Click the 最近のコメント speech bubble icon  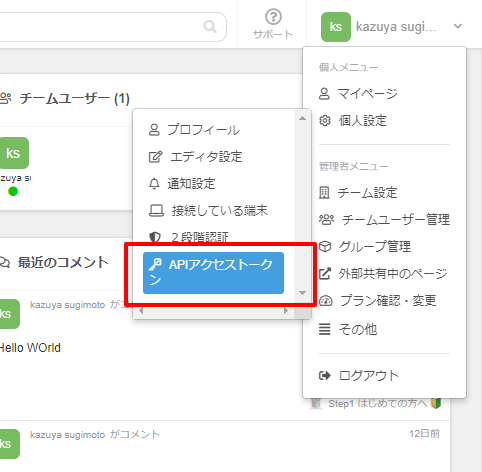[5, 263]
